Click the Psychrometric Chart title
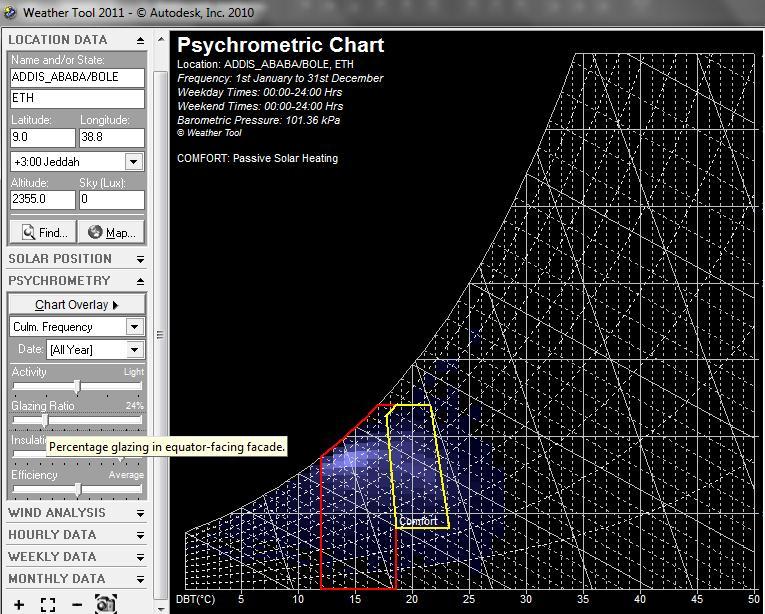The width and height of the screenshot is (765, 614). pyautogui.click(x=281, y=45)
